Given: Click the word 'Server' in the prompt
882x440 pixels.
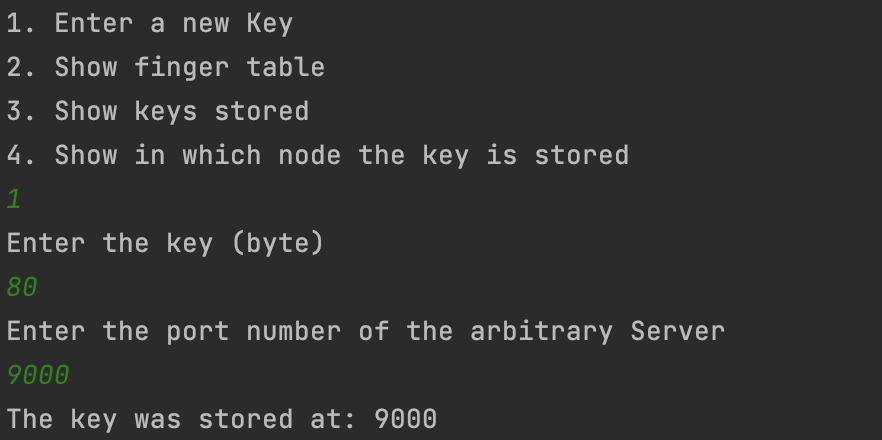Looking at the screenshot, I should [677, 331].
